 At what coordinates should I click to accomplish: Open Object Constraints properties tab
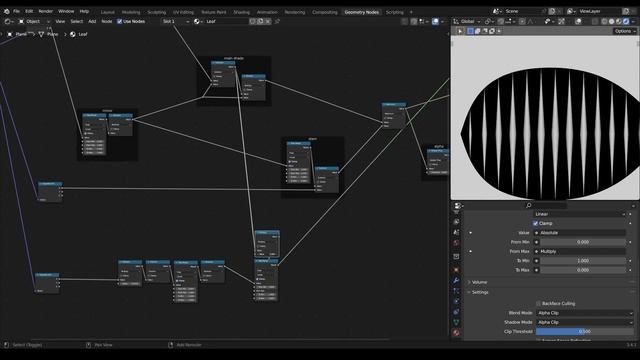pyautogui.click(x=456, y=312)
